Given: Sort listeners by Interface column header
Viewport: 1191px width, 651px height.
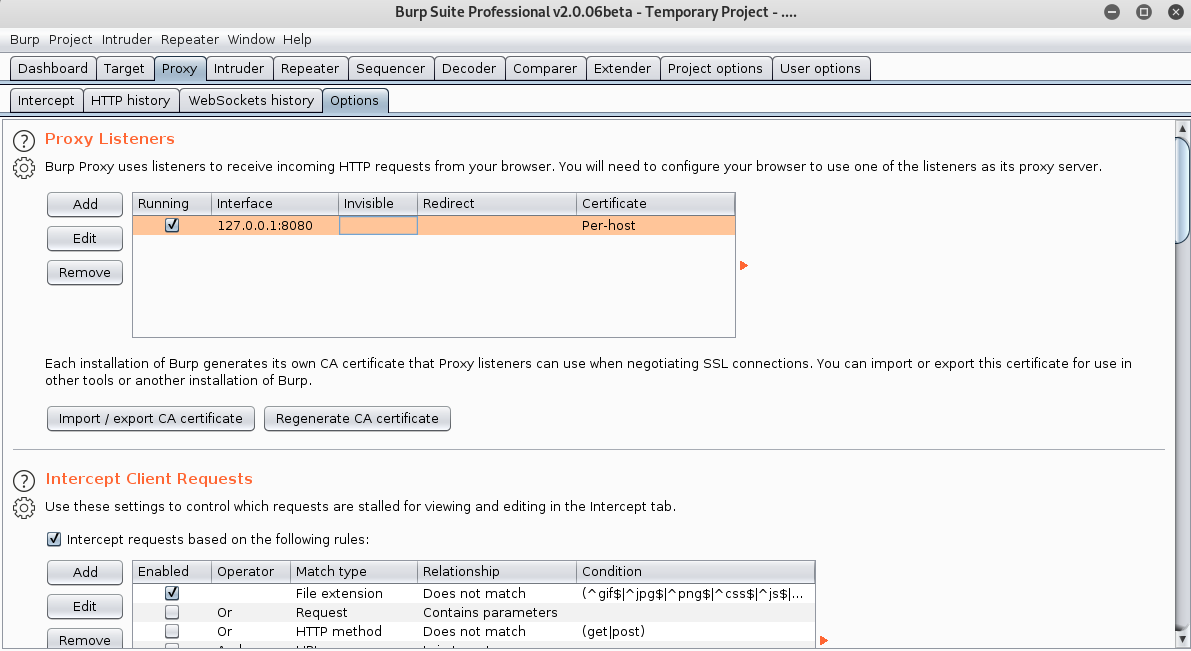Looking at the screenshot, I should pyautogui.click(x=275, y=204).
